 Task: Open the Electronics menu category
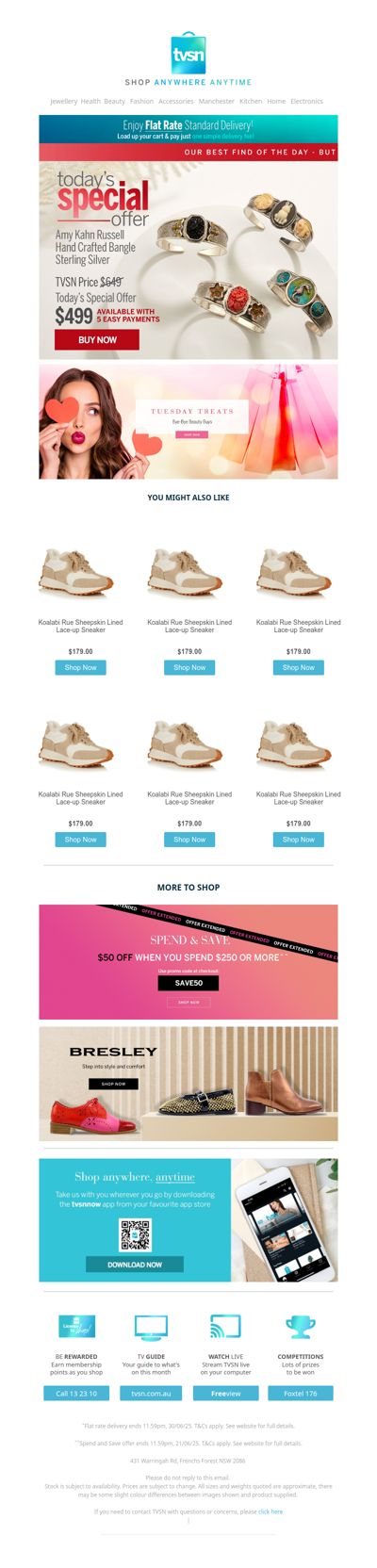[306, 101]
